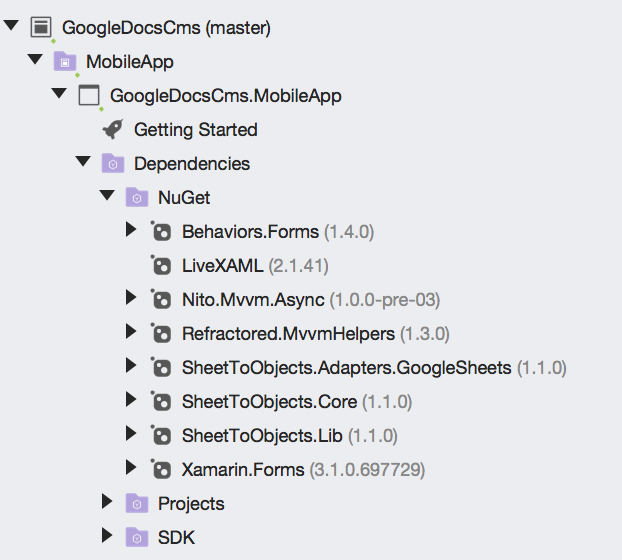
Task: Select the SheetToObjects.Lib package entry
Action: [290, 436]
